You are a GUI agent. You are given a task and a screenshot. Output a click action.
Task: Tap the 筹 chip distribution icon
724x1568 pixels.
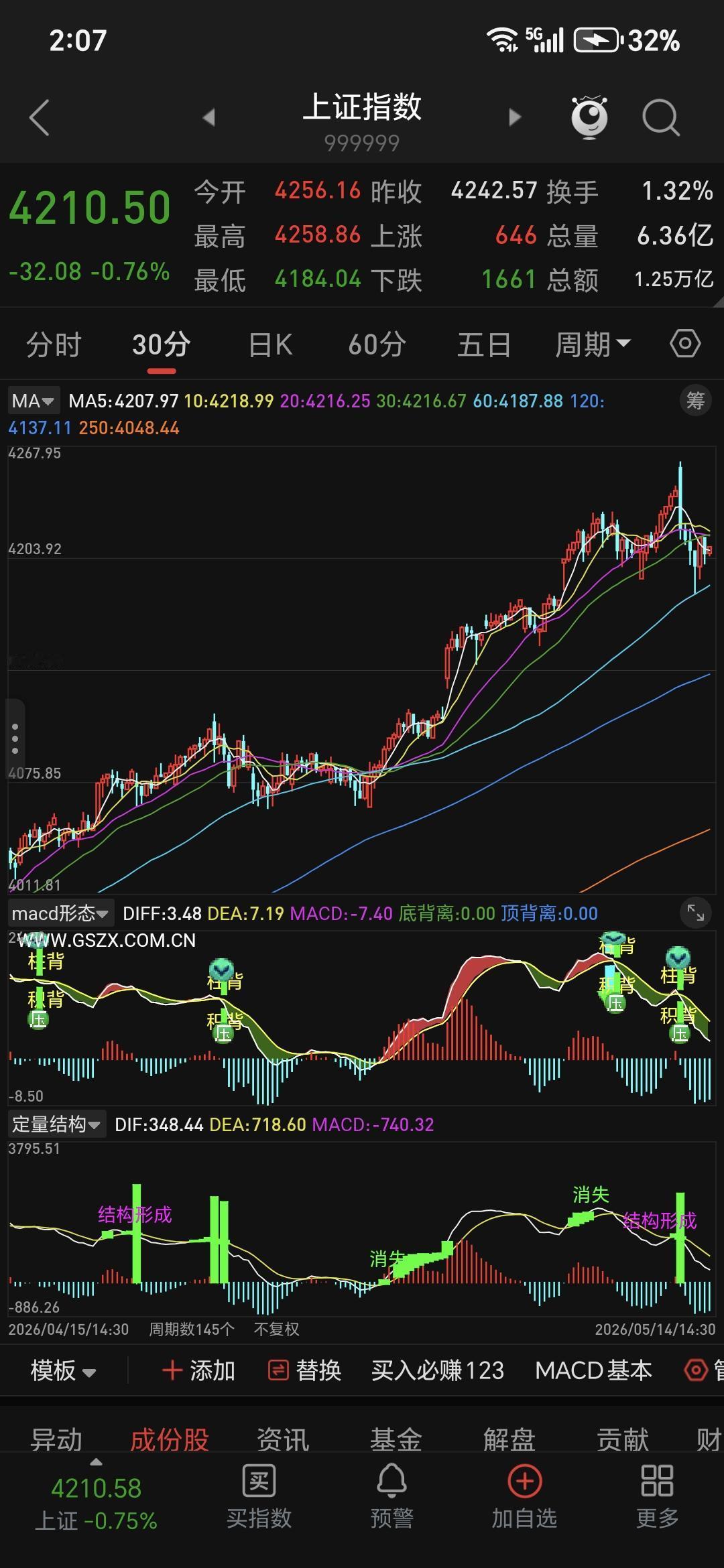point(695,401)
